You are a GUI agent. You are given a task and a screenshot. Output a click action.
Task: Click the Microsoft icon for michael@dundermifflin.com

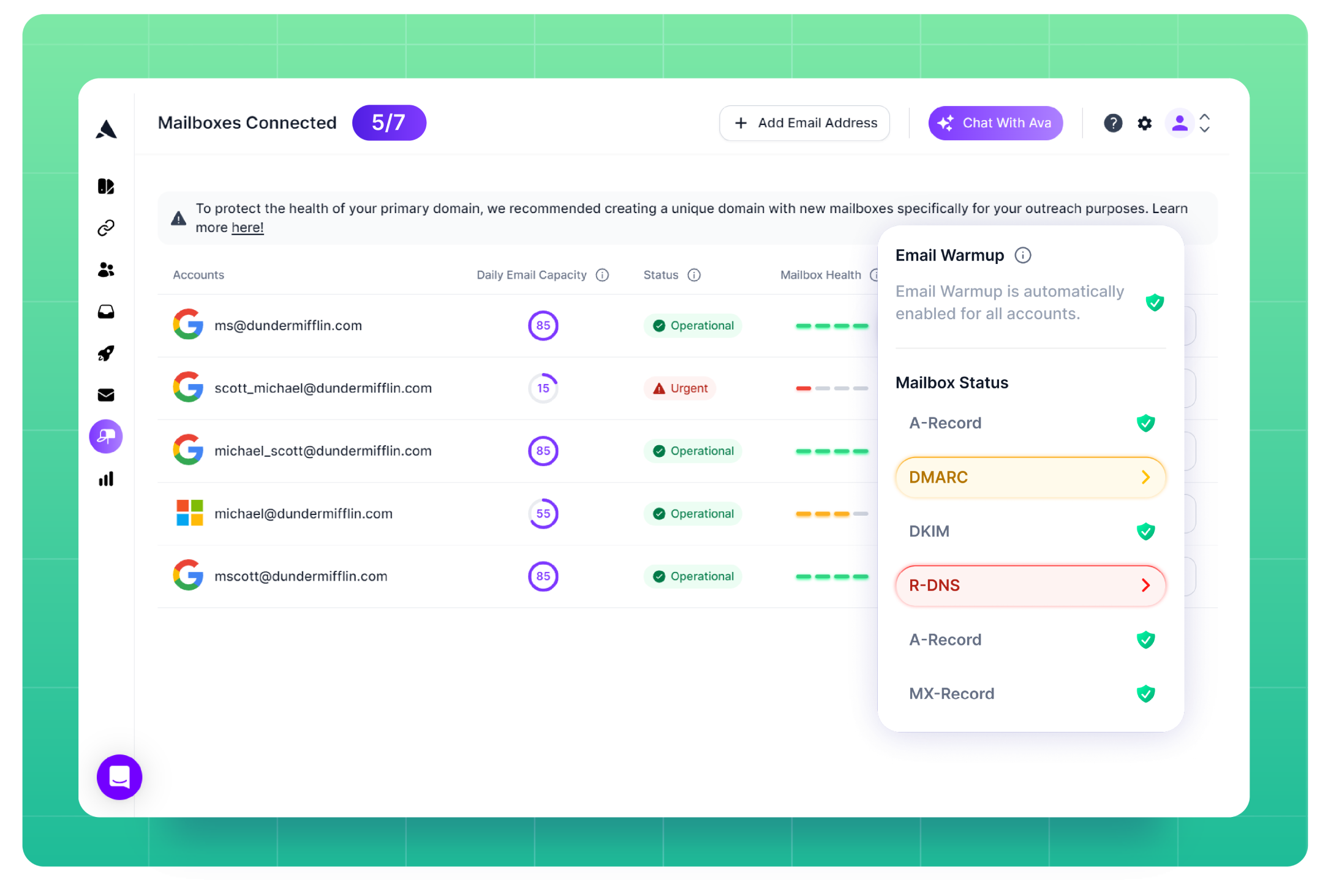(190, 513)
